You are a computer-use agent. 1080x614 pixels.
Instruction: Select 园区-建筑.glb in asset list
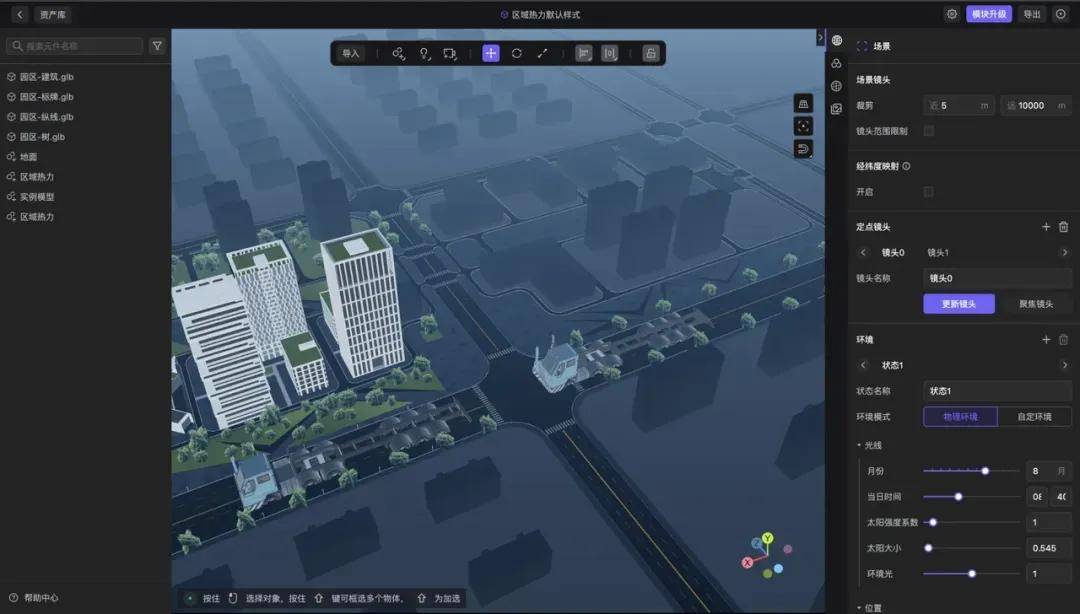coord(46,77)
